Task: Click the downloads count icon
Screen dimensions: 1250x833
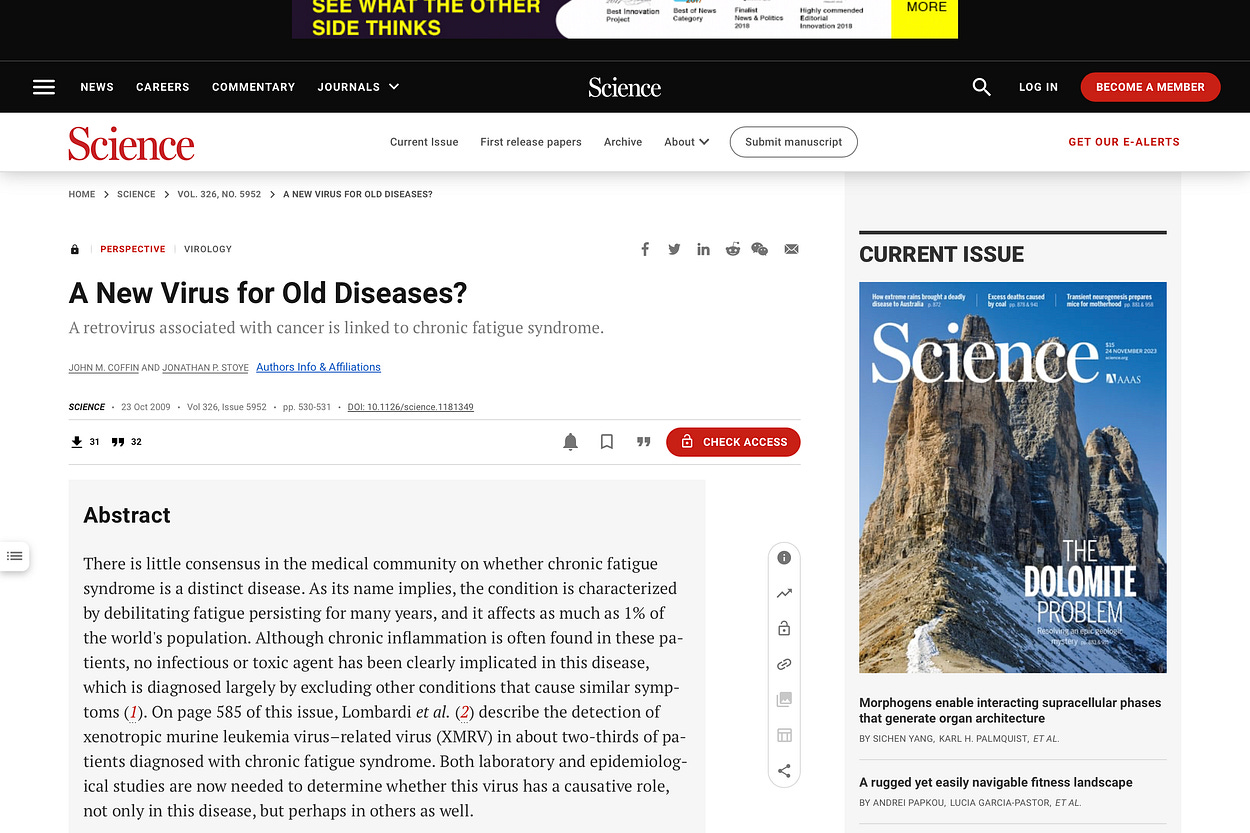Action: coord(77,442)
